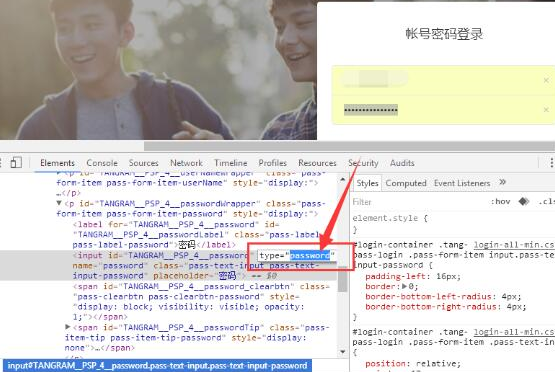The width and height of the screenshot is (555, 372).
Task: Open the Computed styles tab
Action: point(406,183)
